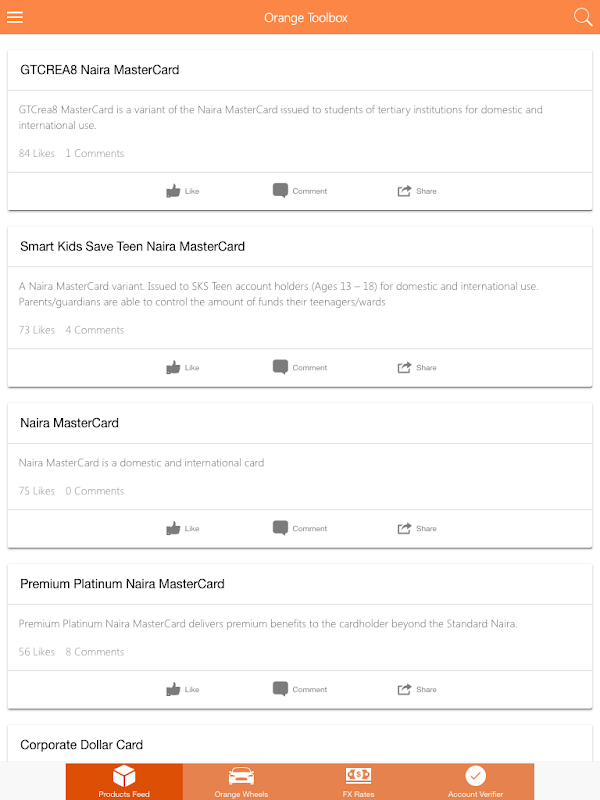The image size is (600, 800).
Task: Share the Premium Platinum Naira MasterCard
Action: point(417,690)
